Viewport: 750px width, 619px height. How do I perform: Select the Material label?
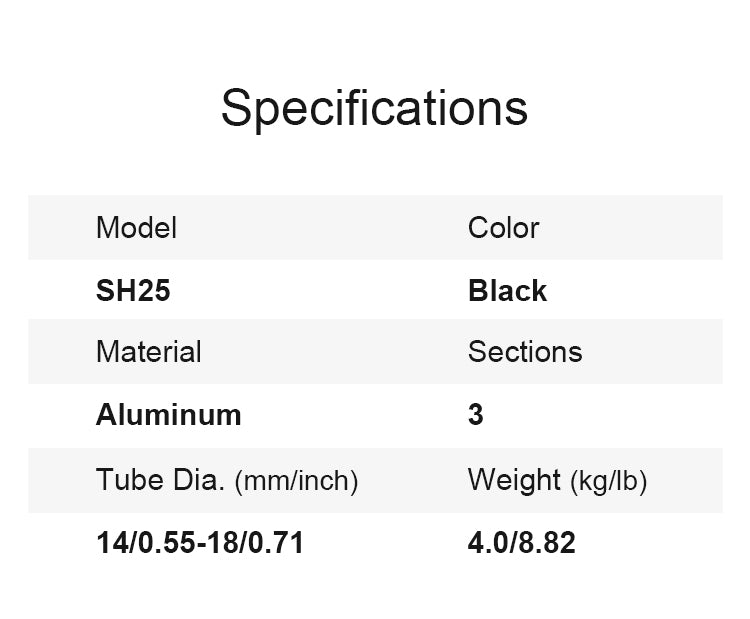[148, 352]
